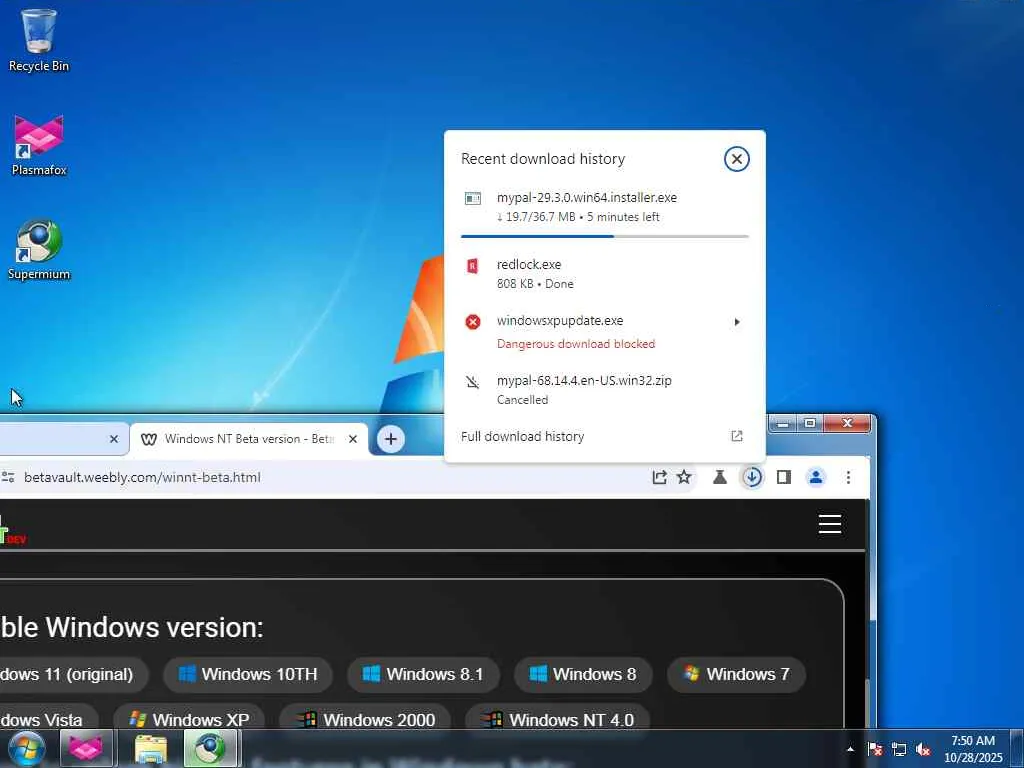Select the Windows 8.1 version button
1024x768 pixels.
coord(423,674)
